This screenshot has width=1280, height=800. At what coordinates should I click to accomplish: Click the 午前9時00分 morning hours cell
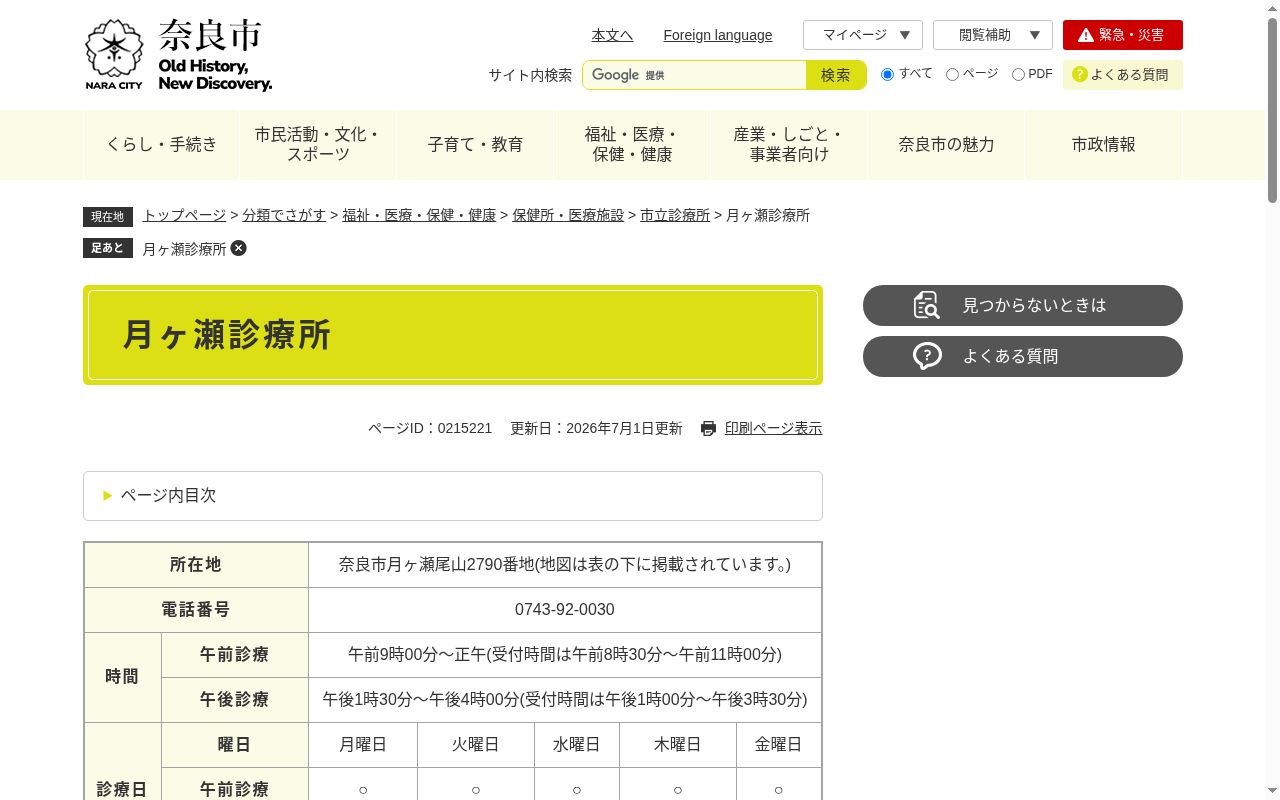click(x=565, y=655)
